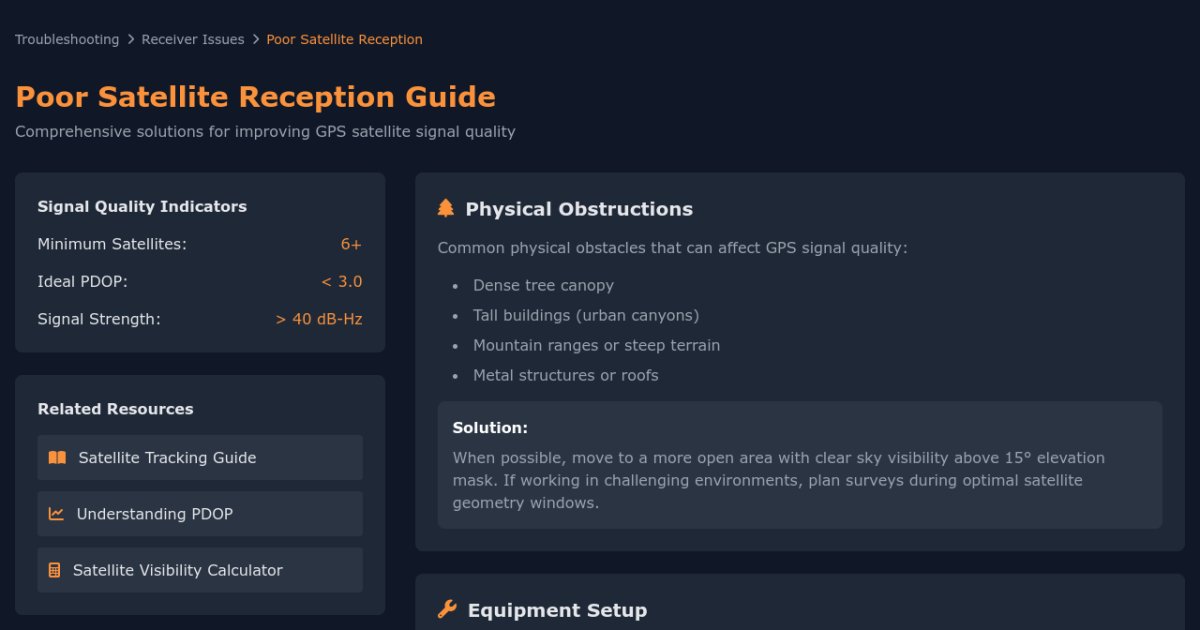Screen dimensions: 1200x630
Task: Click the ideal PDOP value of 3.0
Action: point(340,281)
